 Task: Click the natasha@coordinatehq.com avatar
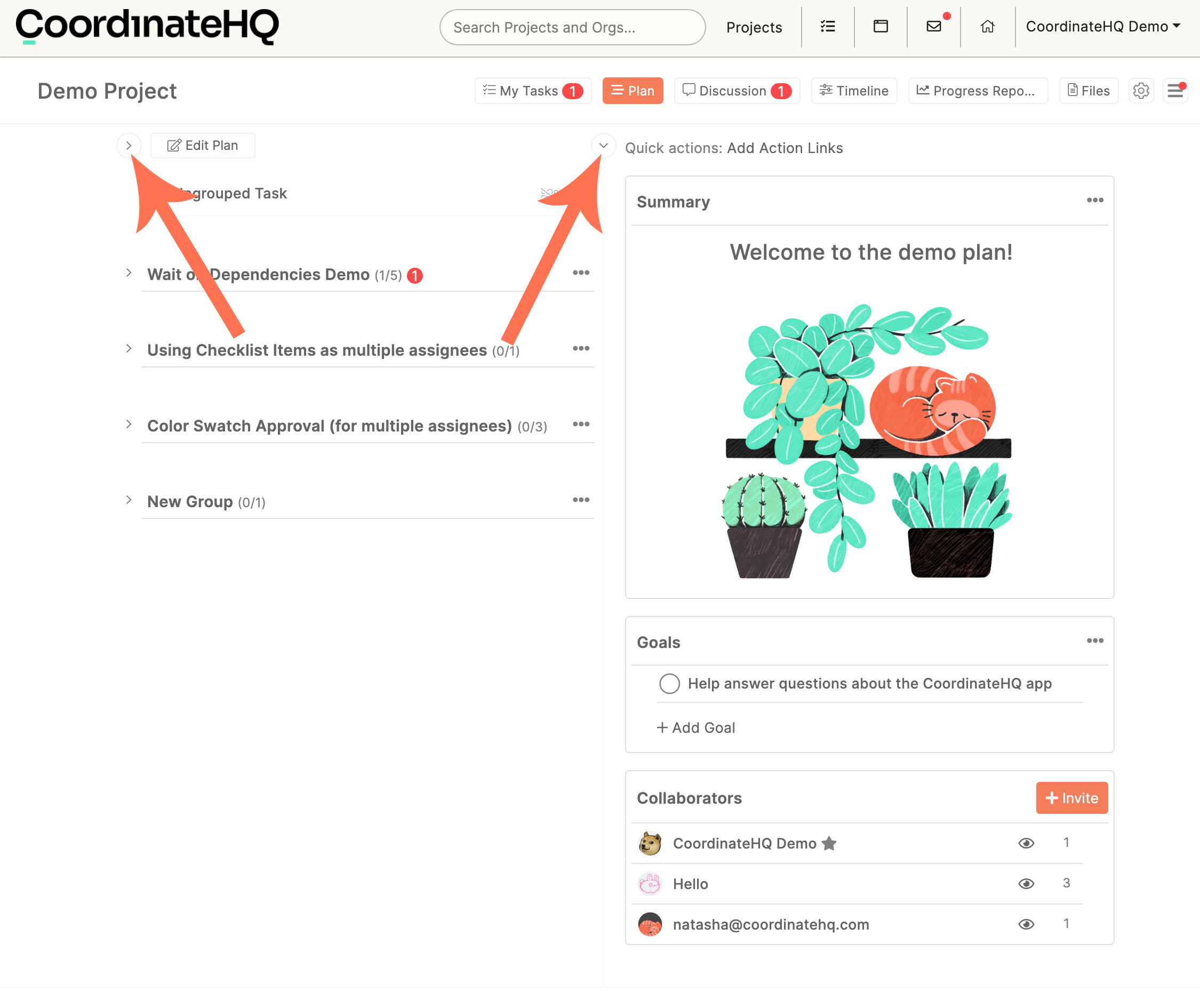coord(650,924)
